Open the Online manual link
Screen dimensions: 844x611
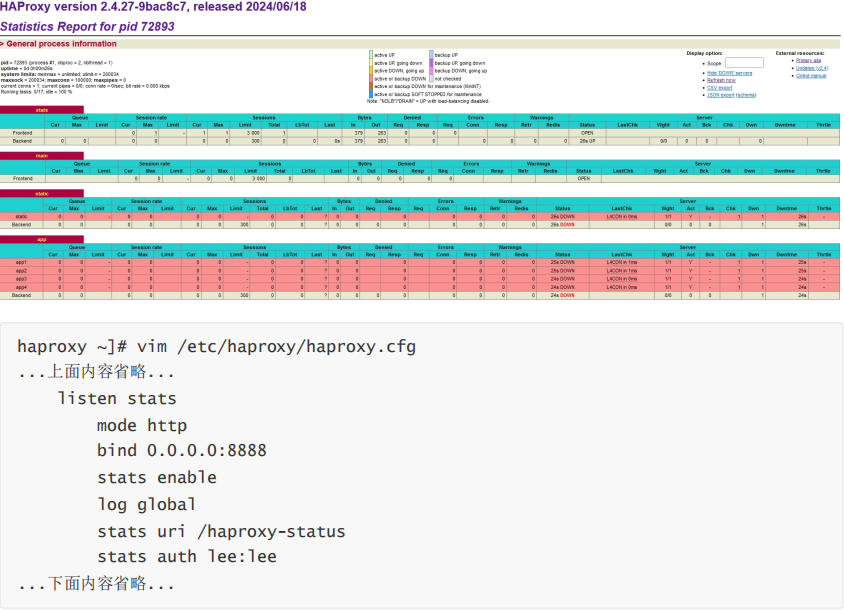pos(811,76)
